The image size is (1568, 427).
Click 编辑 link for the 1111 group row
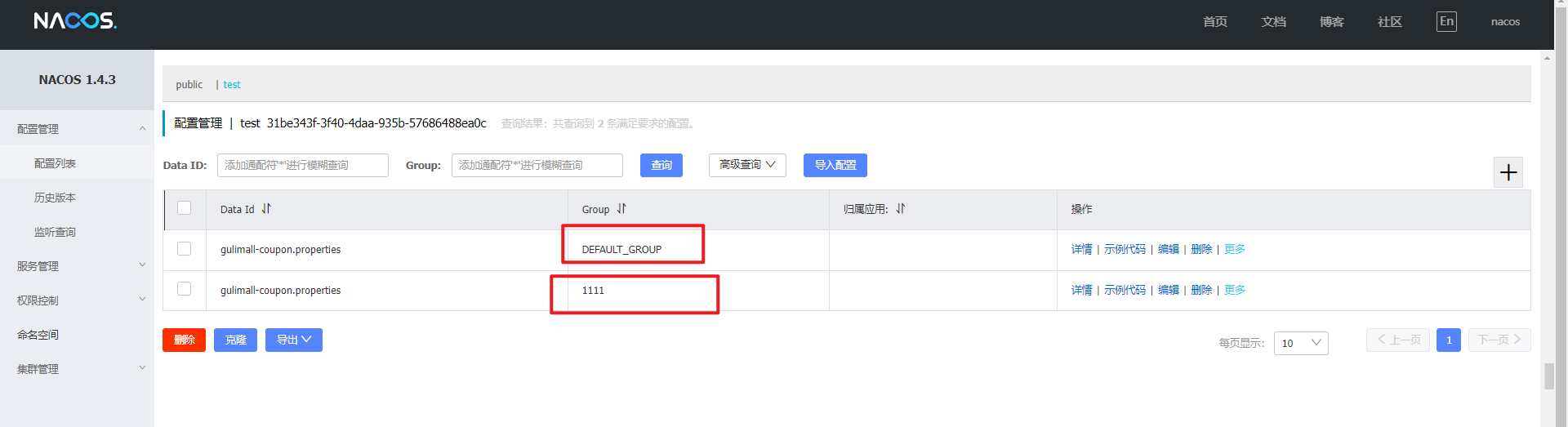pos(1168,290)
